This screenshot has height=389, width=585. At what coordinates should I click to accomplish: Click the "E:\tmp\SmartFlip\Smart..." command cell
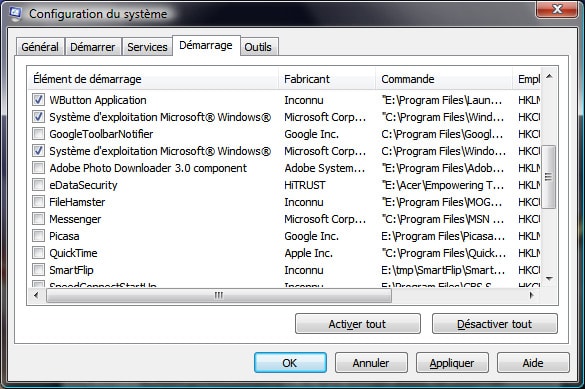click(x=443, y=270)
